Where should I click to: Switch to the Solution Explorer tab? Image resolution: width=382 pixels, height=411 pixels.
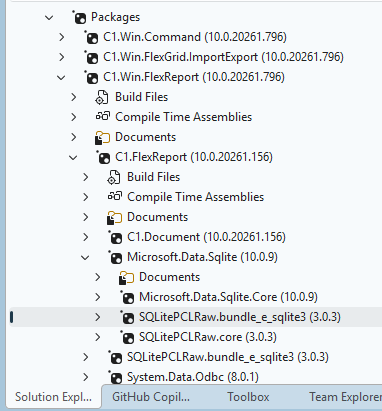[53, 397]
